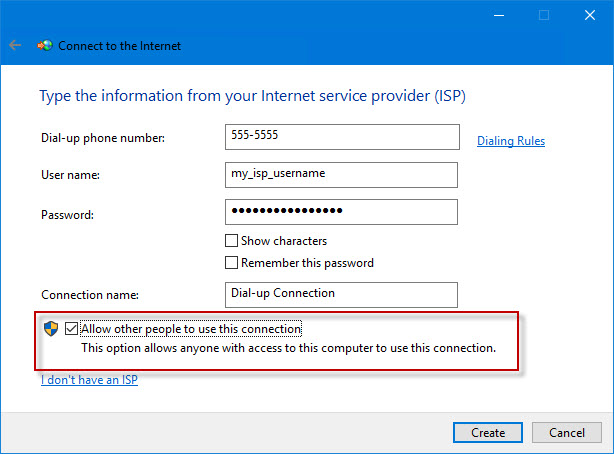The image size is (614, 454).
Task: Click inside the Password field
Action: click(342, 212)
